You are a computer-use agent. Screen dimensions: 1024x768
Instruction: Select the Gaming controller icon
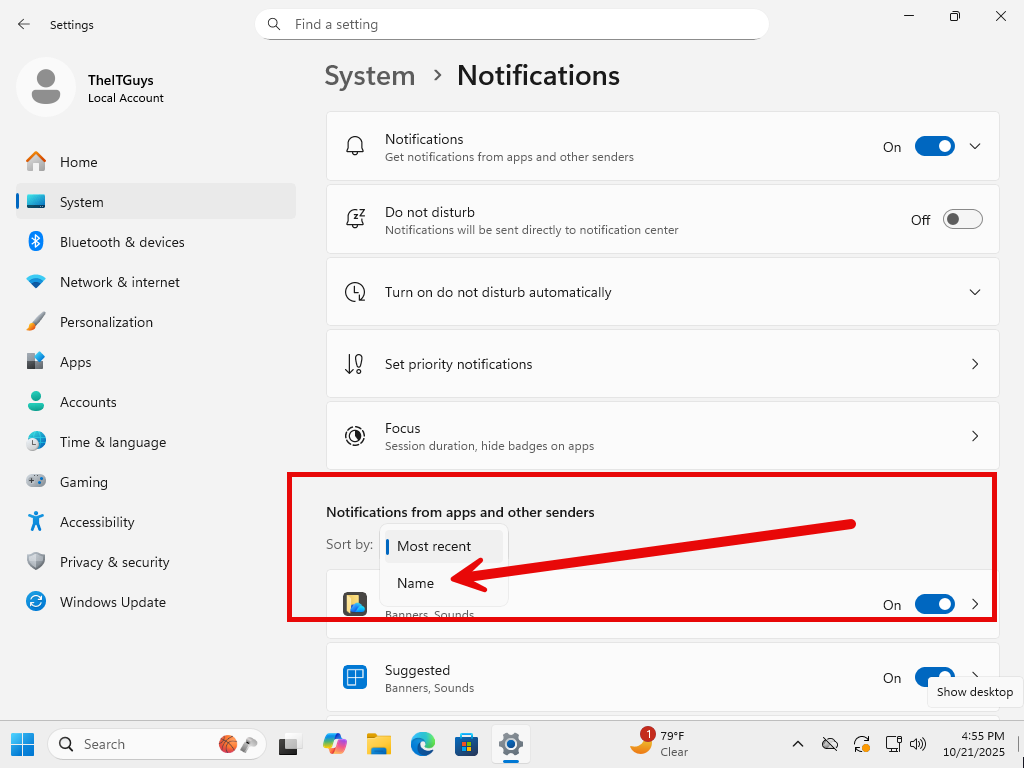pos(36,482)
